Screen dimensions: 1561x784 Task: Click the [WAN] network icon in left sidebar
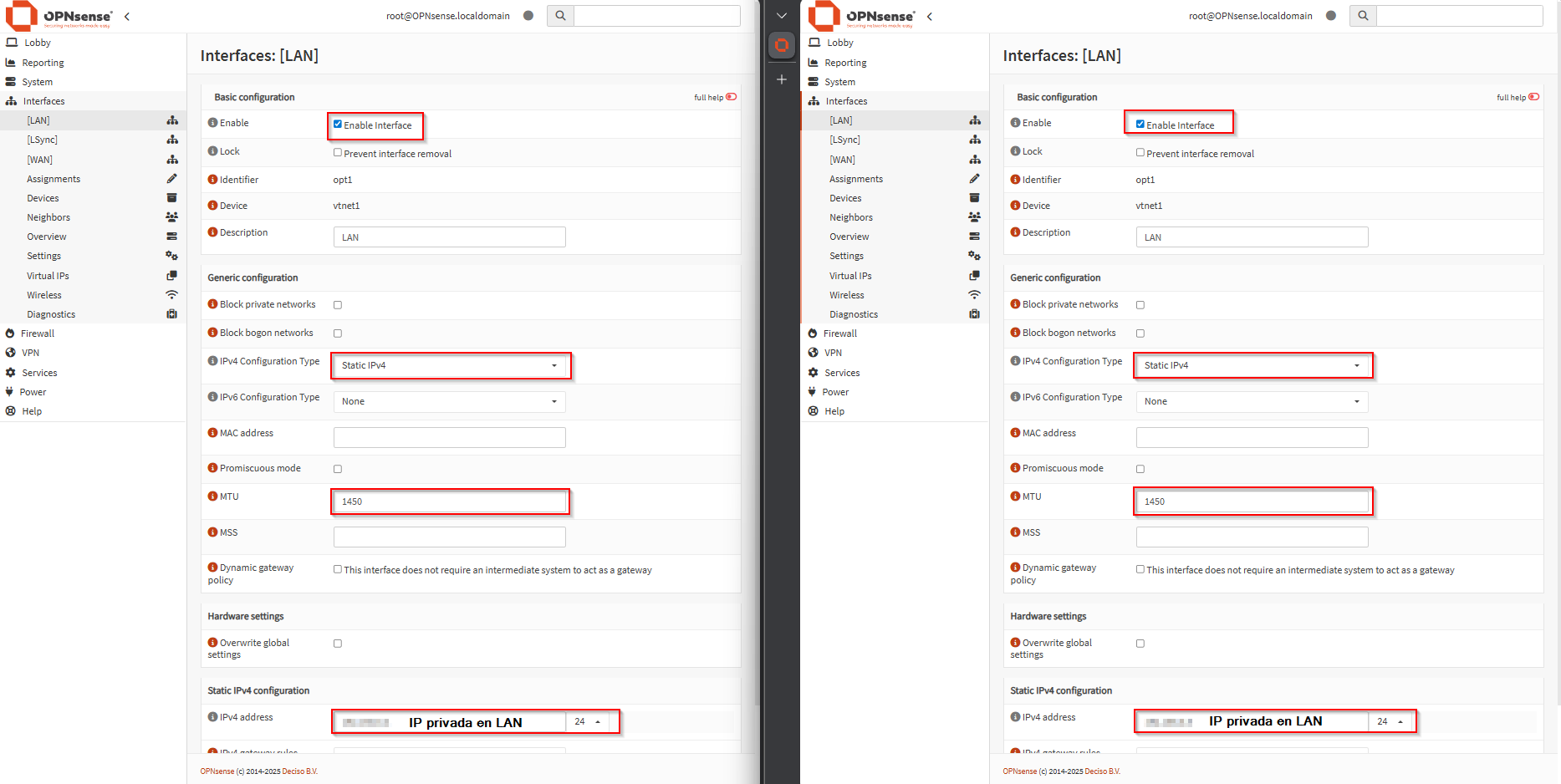tap(172, 160)
